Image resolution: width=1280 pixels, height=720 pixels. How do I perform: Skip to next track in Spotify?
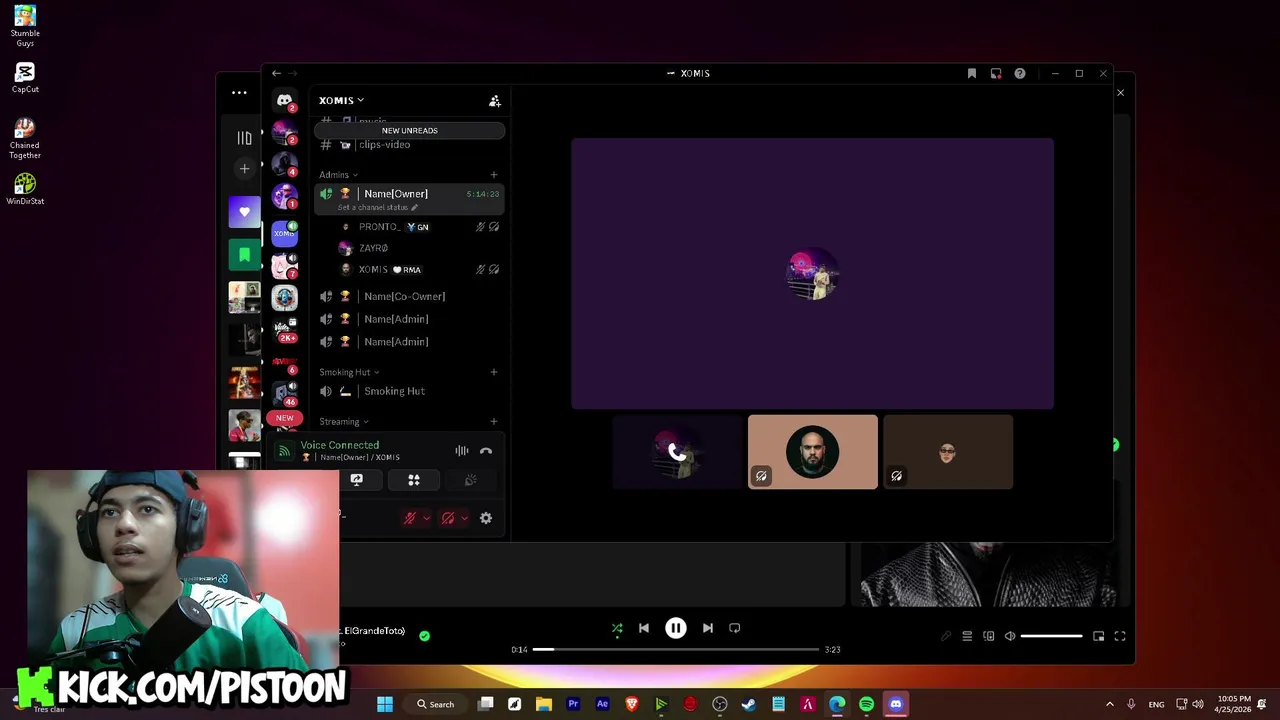click(x=708, y=628)
